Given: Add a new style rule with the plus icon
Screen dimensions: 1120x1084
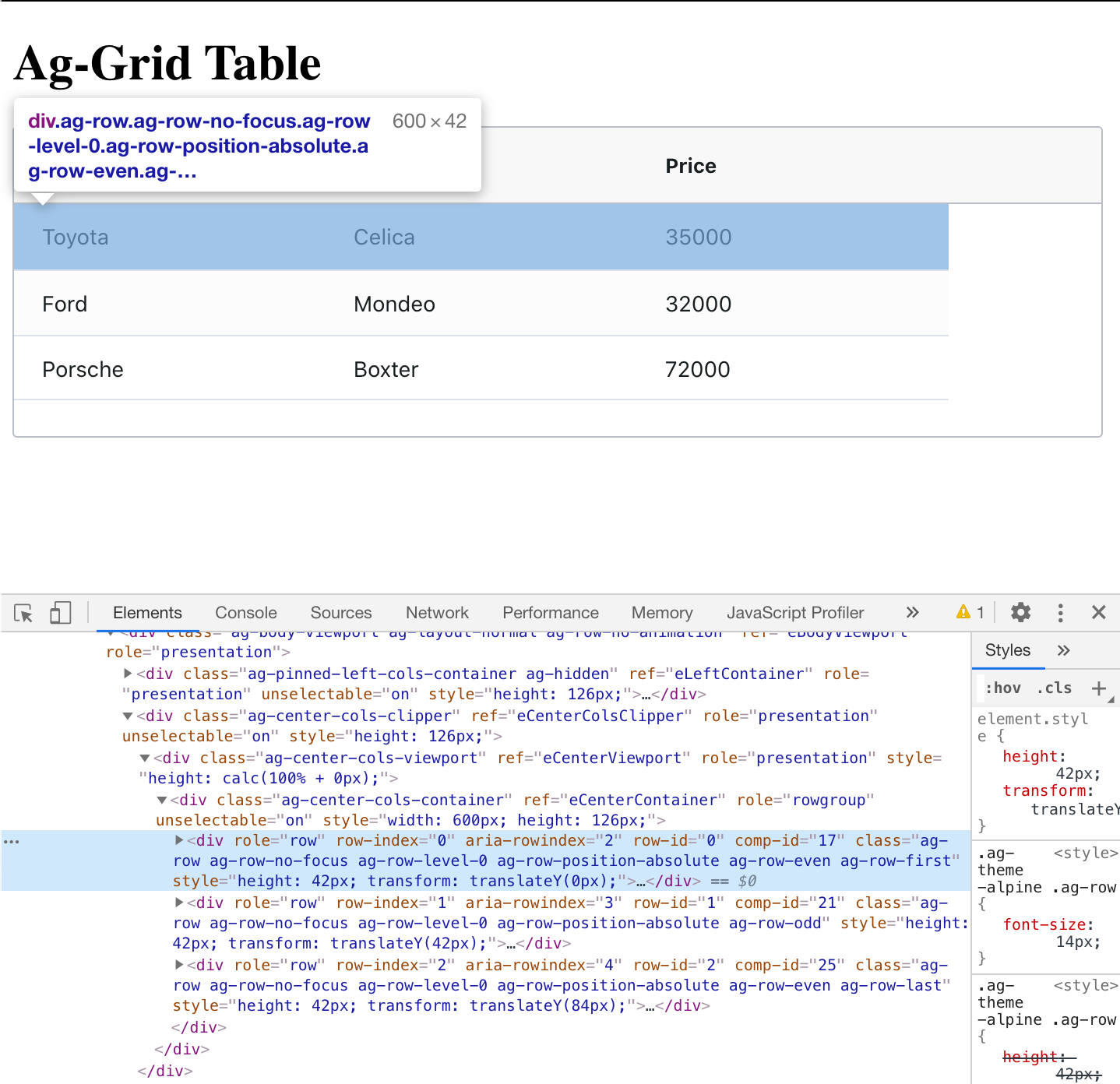Looking at the screenshot, I should point(1098,688).
